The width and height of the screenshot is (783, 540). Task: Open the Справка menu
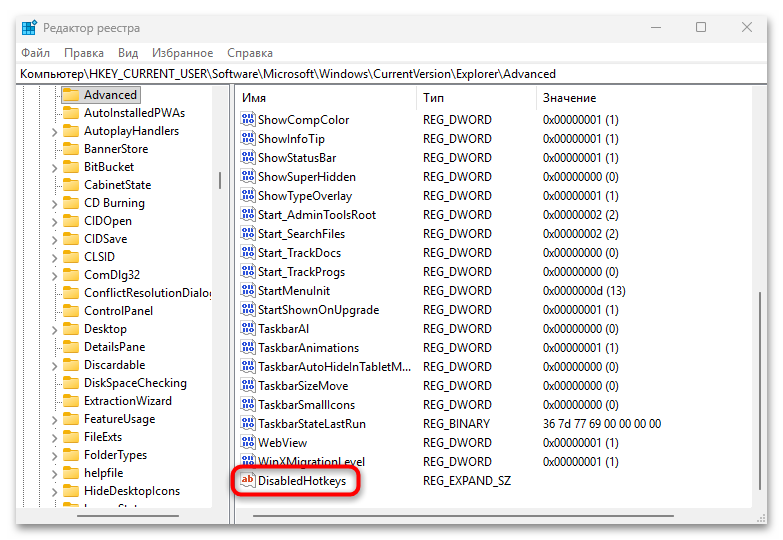click(x=250, y=53)
